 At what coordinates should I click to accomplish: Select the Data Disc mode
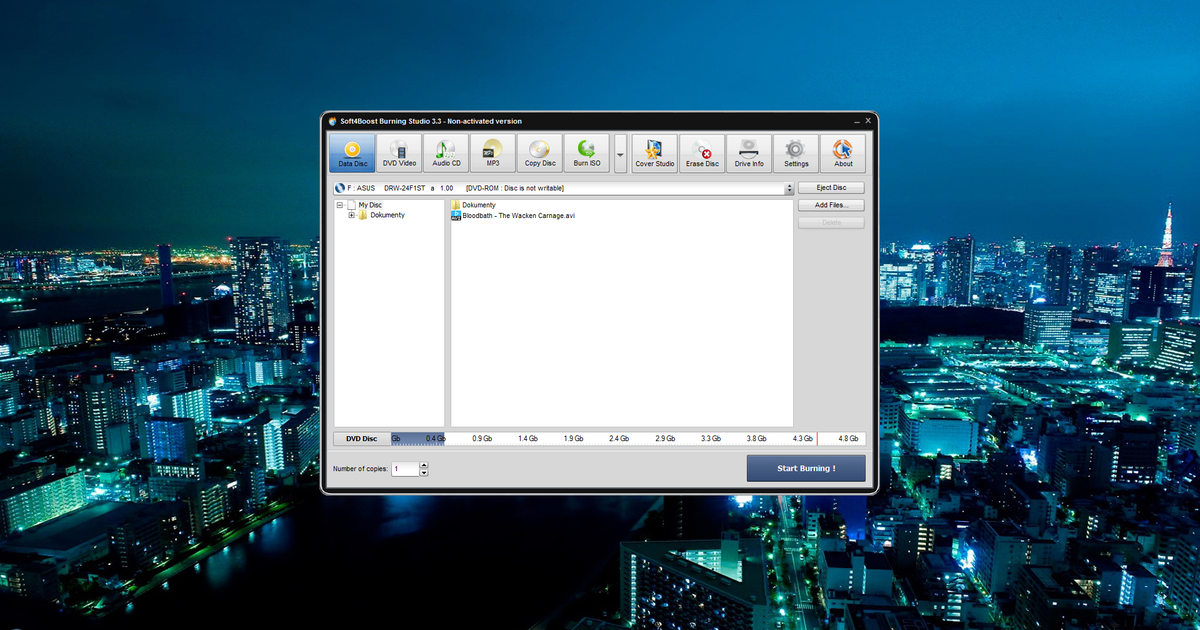click(x=351, y=154)
